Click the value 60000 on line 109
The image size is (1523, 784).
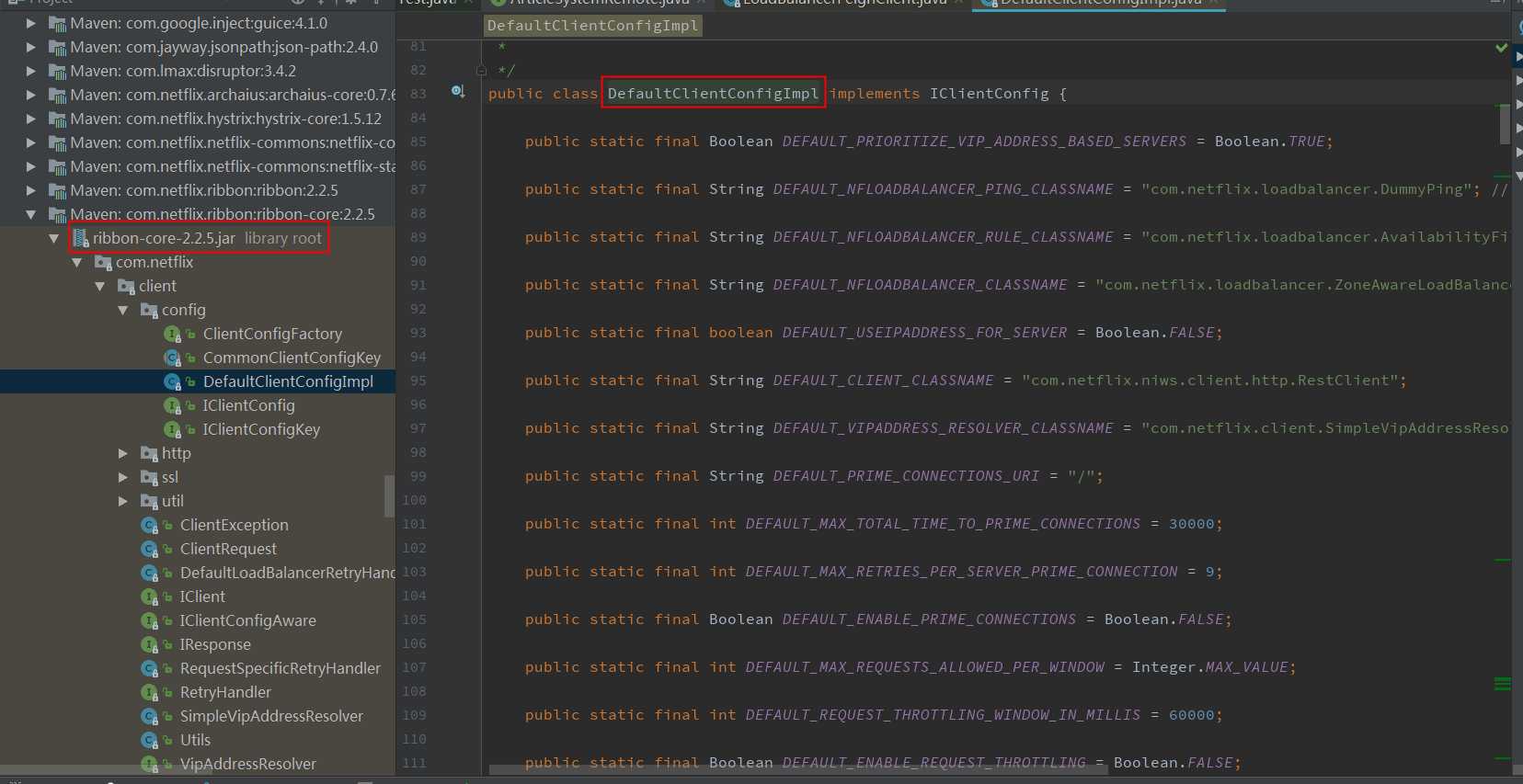click(1191, 715)
